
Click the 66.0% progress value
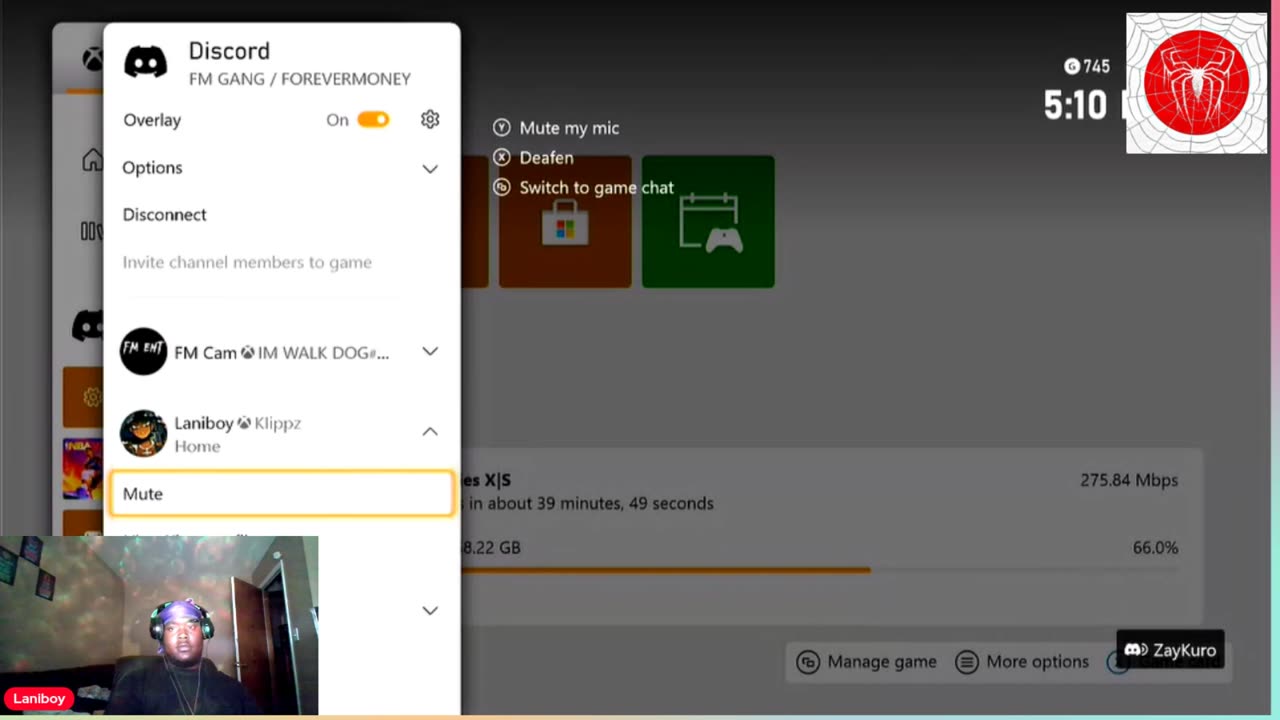coord(1155,548)
